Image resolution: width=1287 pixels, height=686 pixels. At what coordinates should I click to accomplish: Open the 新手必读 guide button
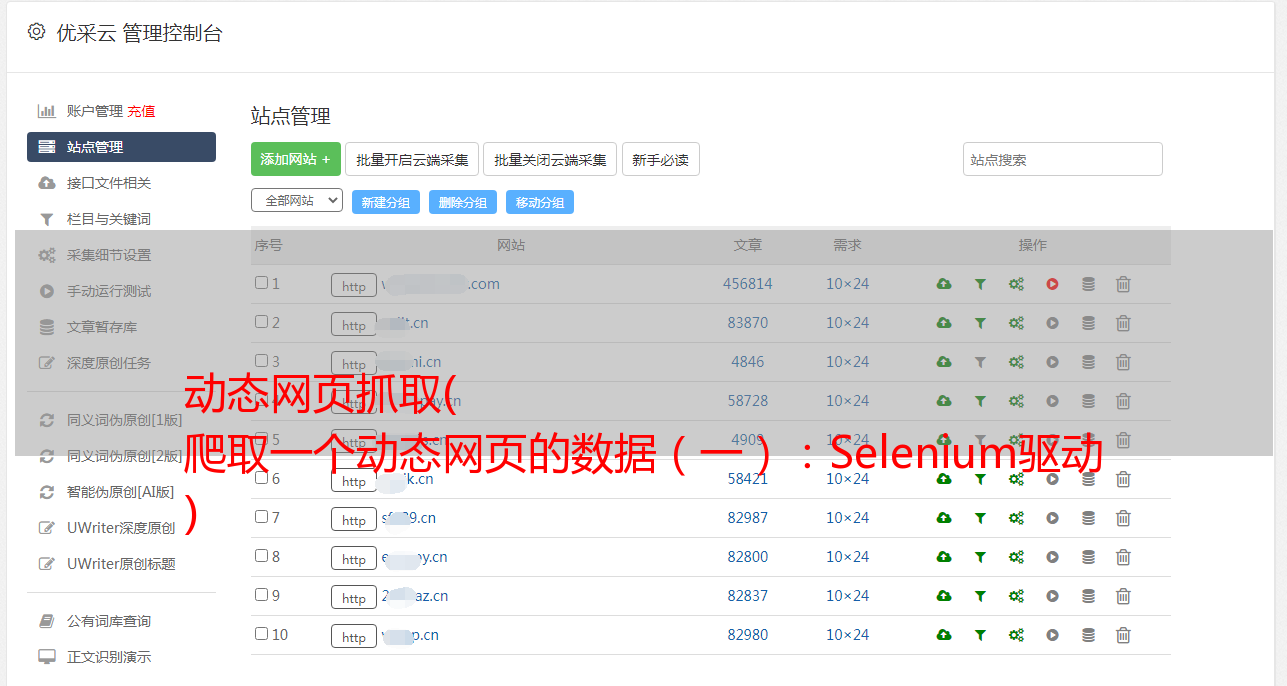coord(661,159)
